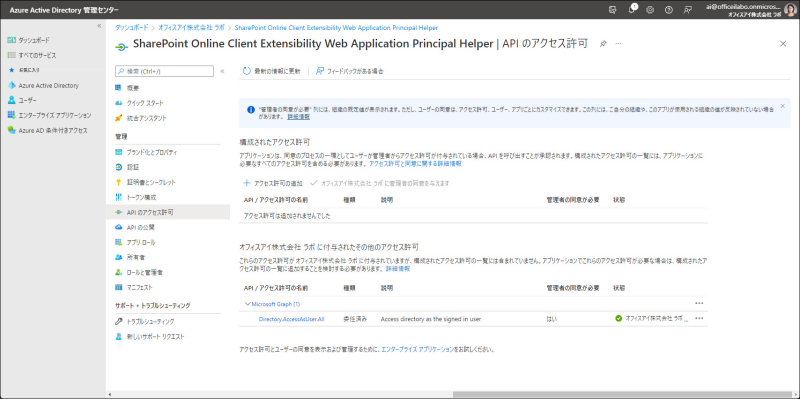
Task: Click the ダッシュボード breadcrumb link
Action: click(x=132, y=28)
